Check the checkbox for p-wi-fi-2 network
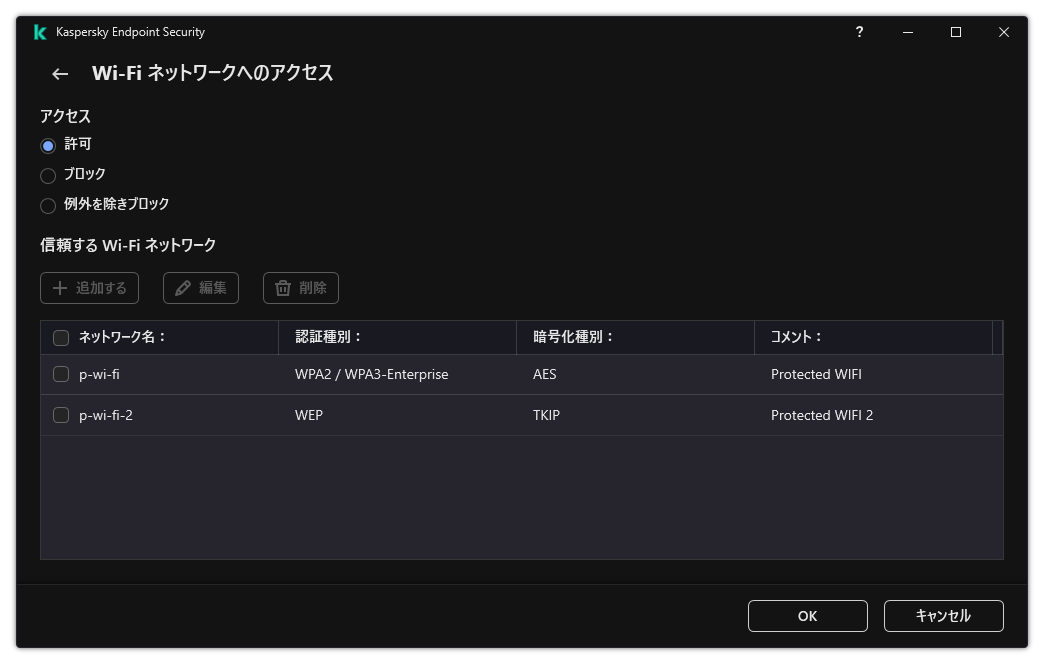Screen dimensions: 1044x664 tap(61, 414)
